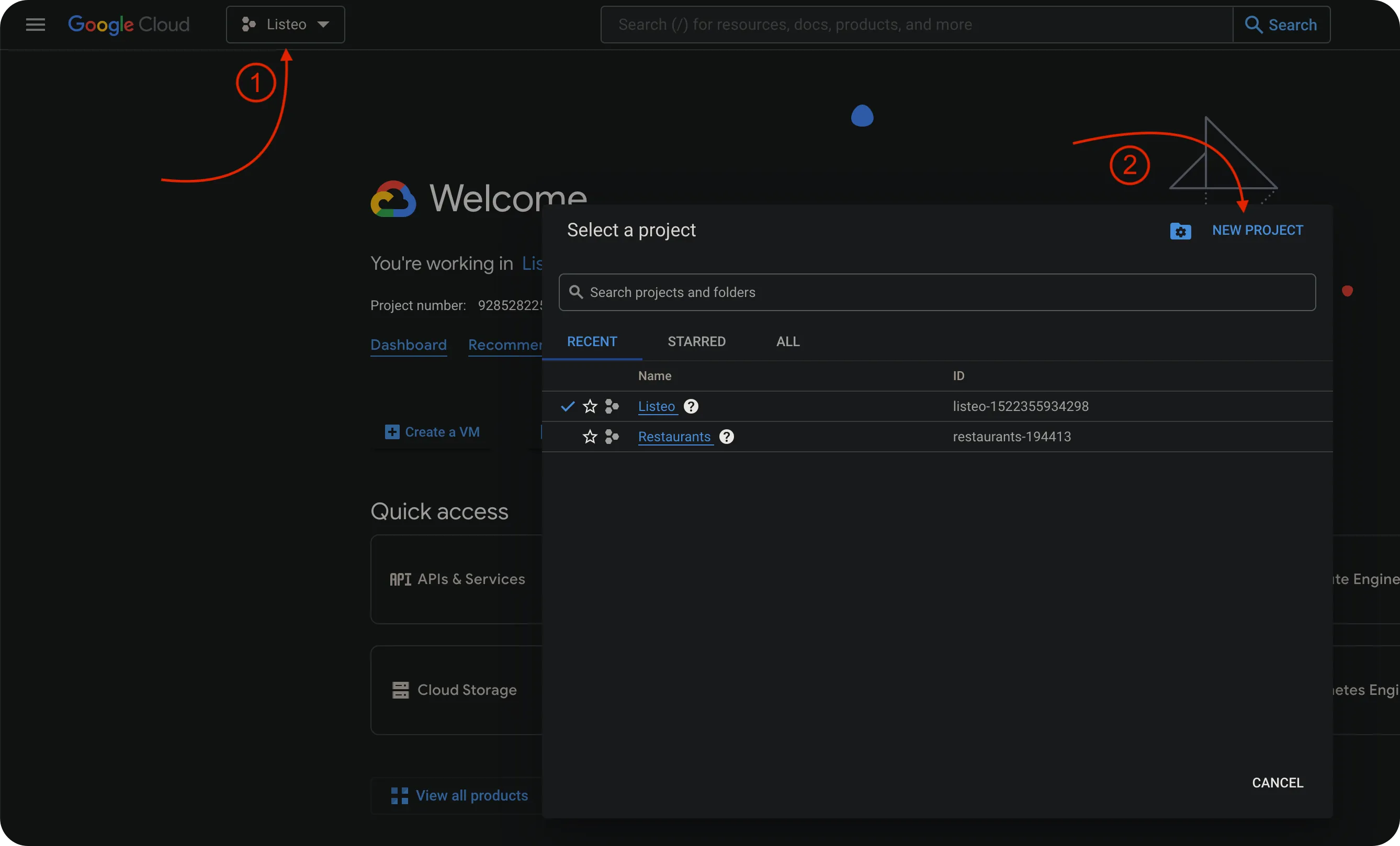This screenshot has height=846, width=1400.
Task: Click the search bar for resources
Action: [x=917, y=25]
